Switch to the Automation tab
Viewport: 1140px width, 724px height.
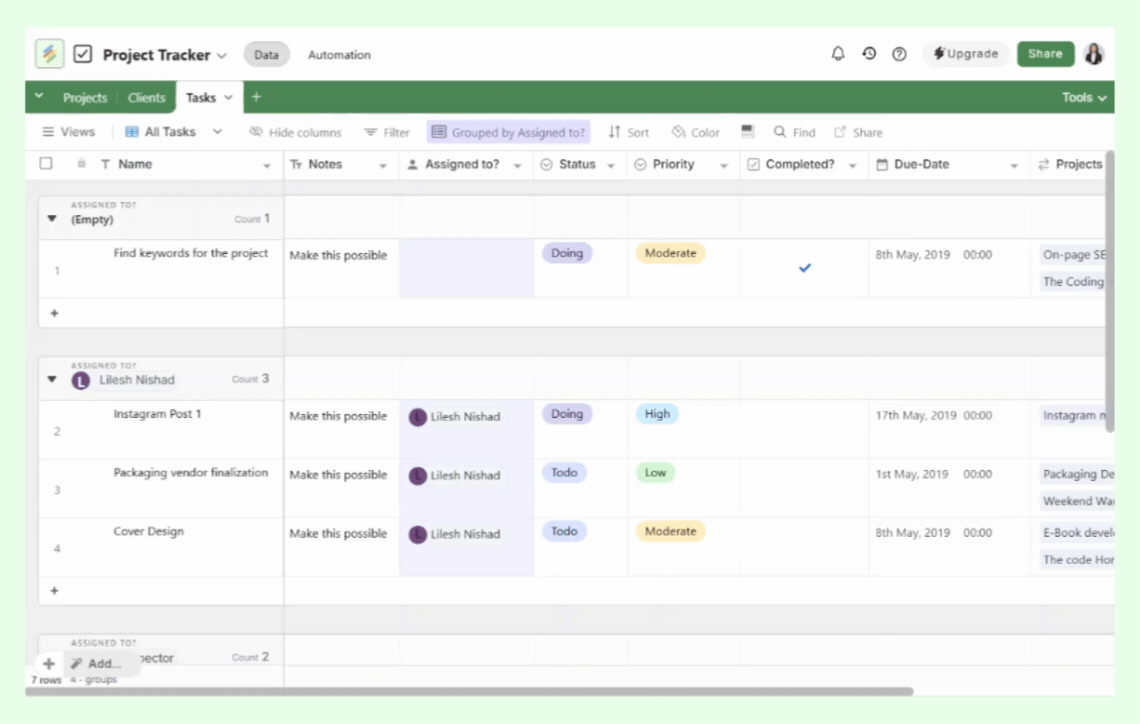pos(339,55)
